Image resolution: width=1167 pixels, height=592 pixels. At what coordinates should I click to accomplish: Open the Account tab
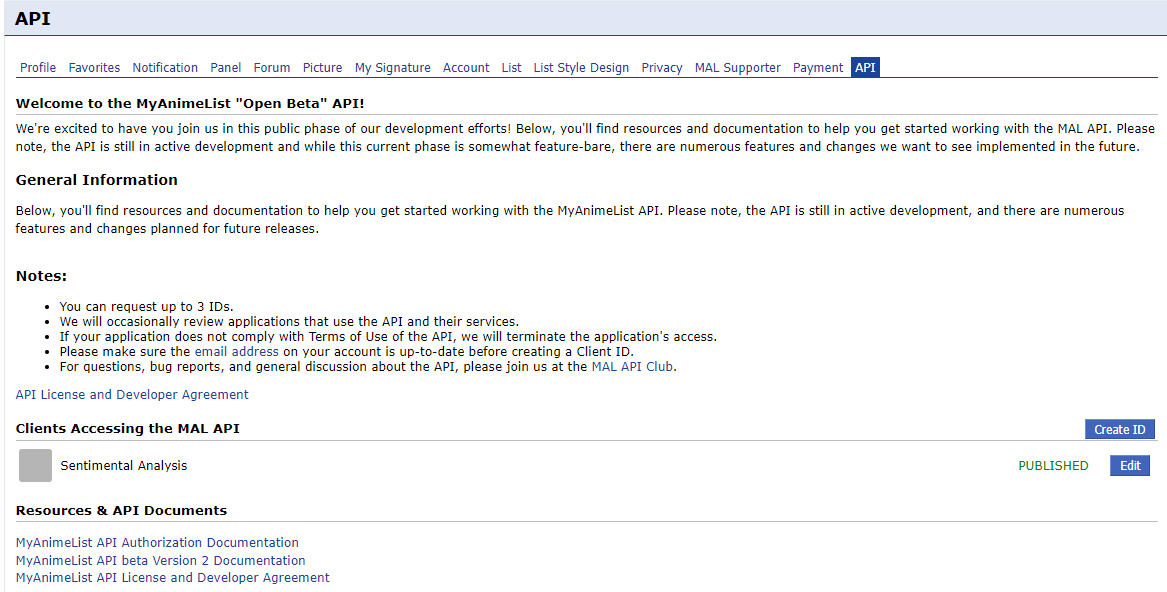click(x=466, y=68)
